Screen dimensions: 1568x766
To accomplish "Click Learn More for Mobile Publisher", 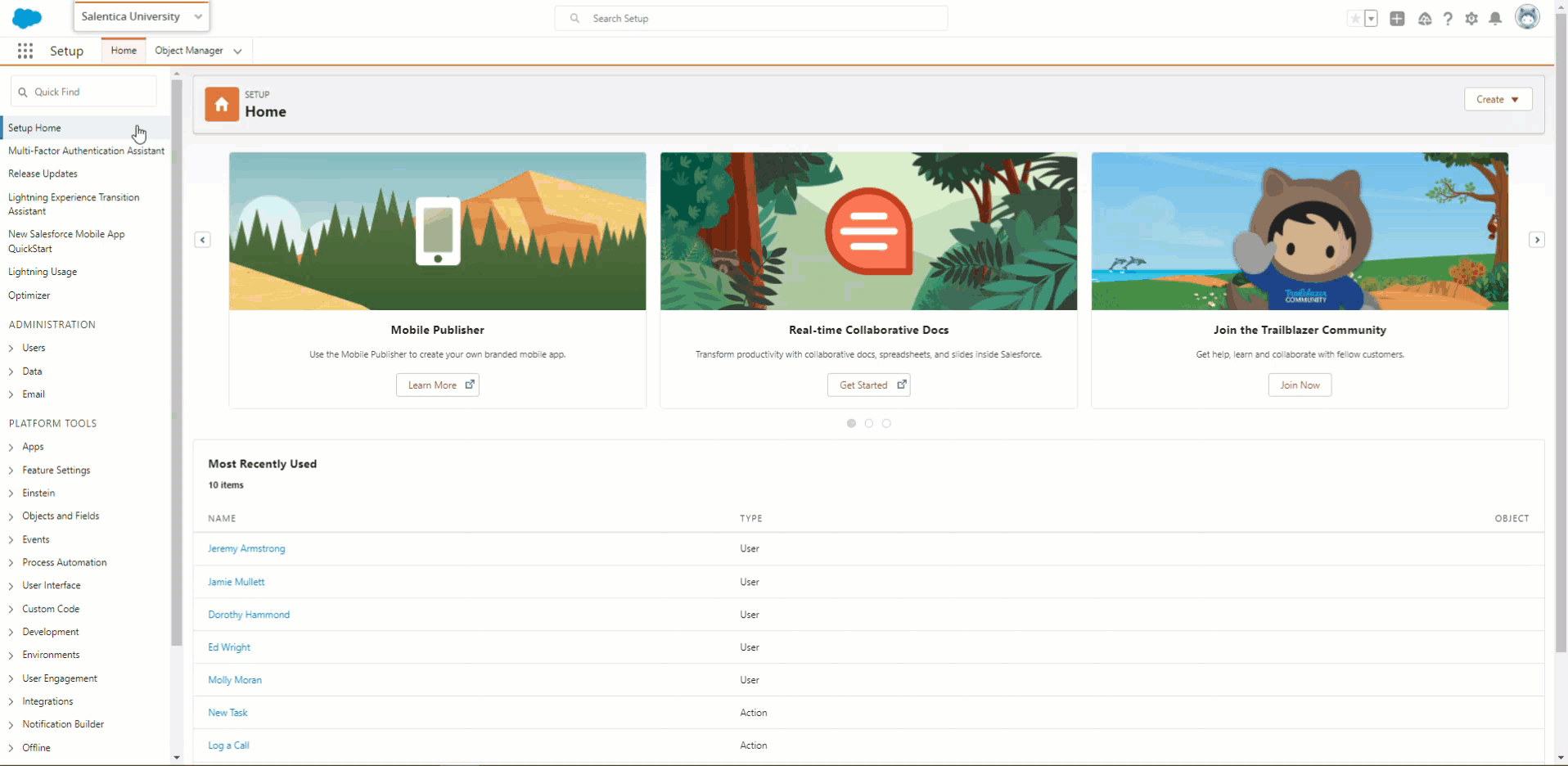I will [438, 385].
